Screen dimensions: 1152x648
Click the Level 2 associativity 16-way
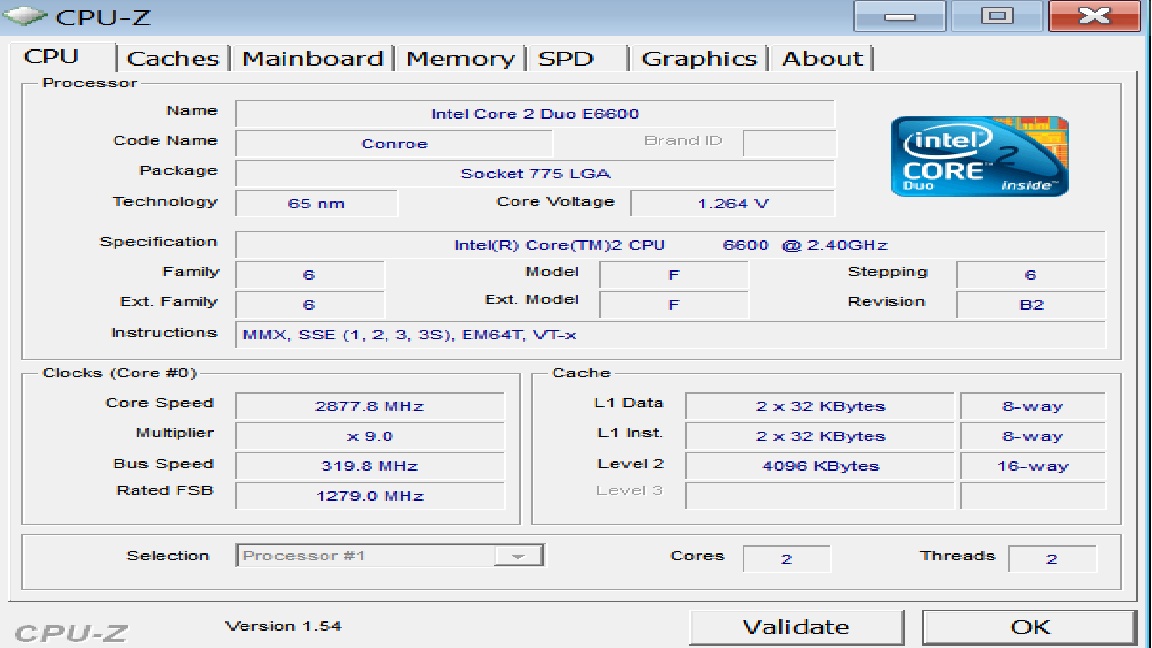click(x=1032, y=466)
